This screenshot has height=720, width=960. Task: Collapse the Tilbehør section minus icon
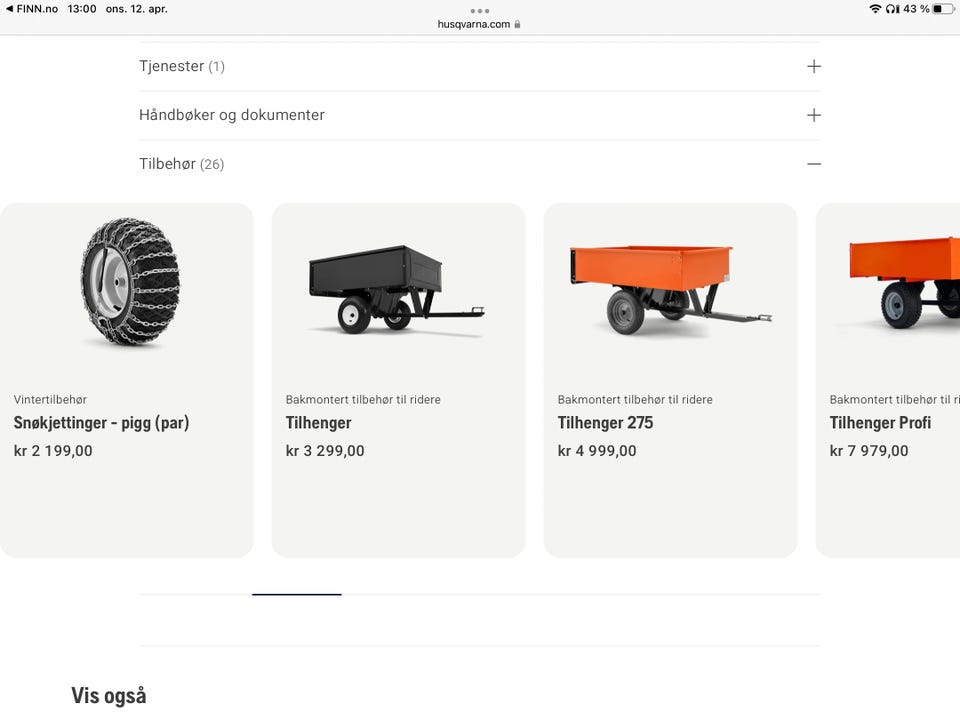[x=814, y=164]
